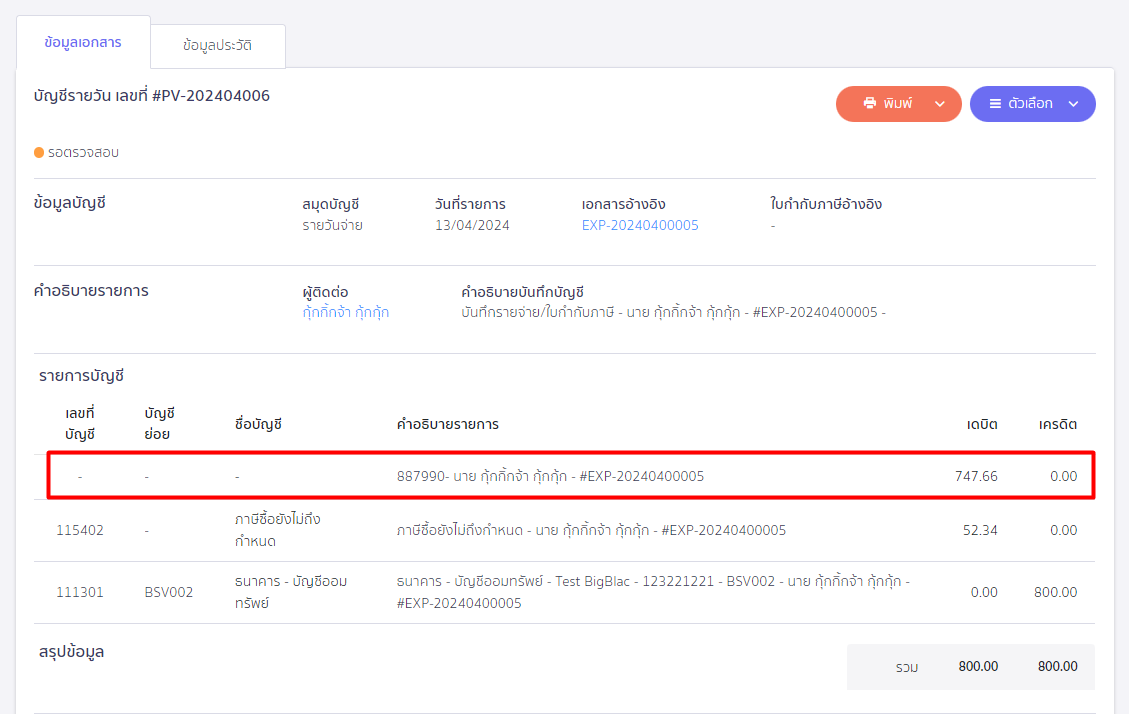Click the orange status dot beside รอตรวจสอบ
1129x714 pixels.
(x=39, y=153)
